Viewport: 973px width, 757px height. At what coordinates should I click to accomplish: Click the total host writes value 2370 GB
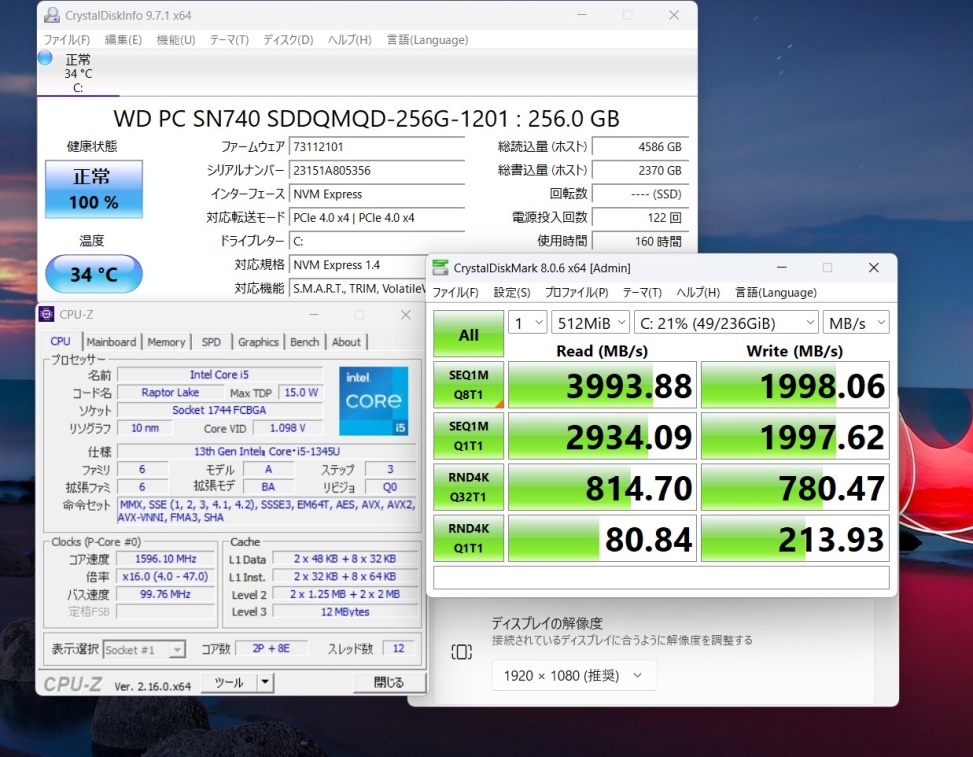click(640, 171)
